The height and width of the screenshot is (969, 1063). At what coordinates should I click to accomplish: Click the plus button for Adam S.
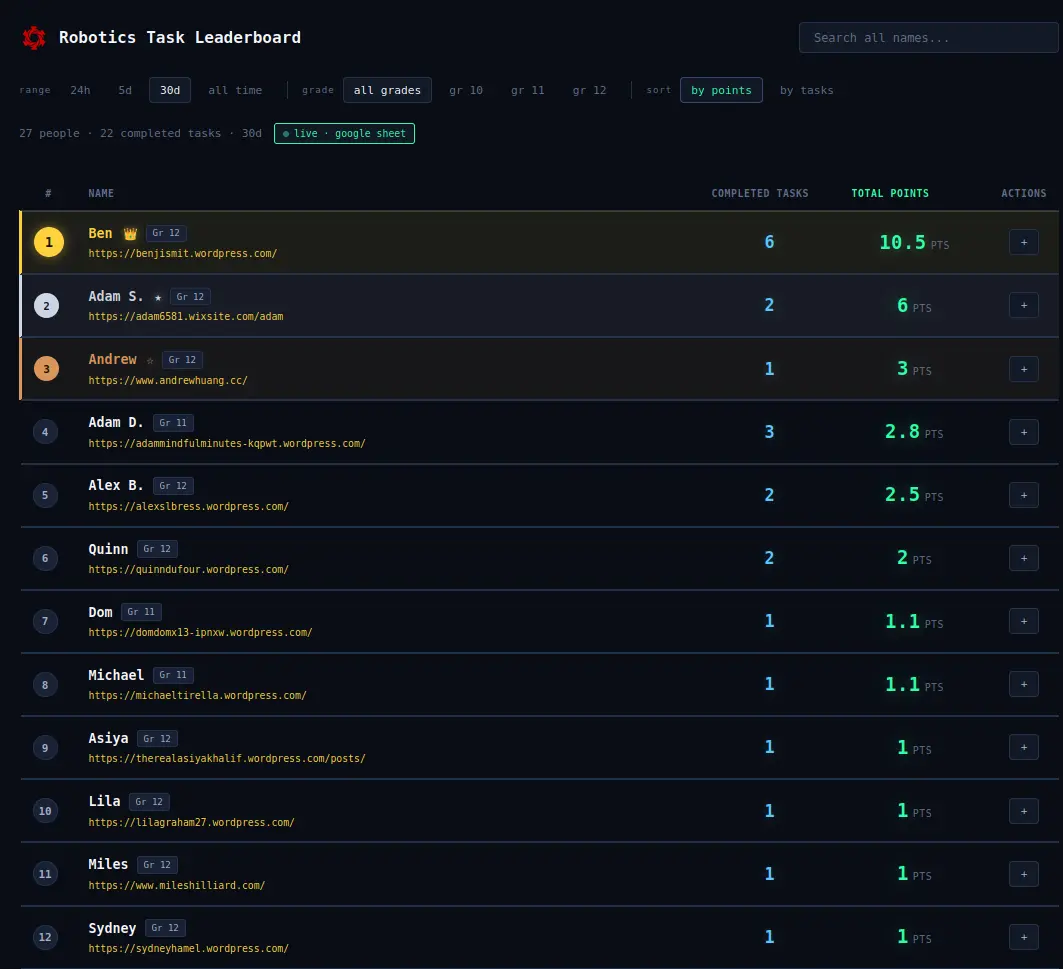click(x=1024, y=305)
